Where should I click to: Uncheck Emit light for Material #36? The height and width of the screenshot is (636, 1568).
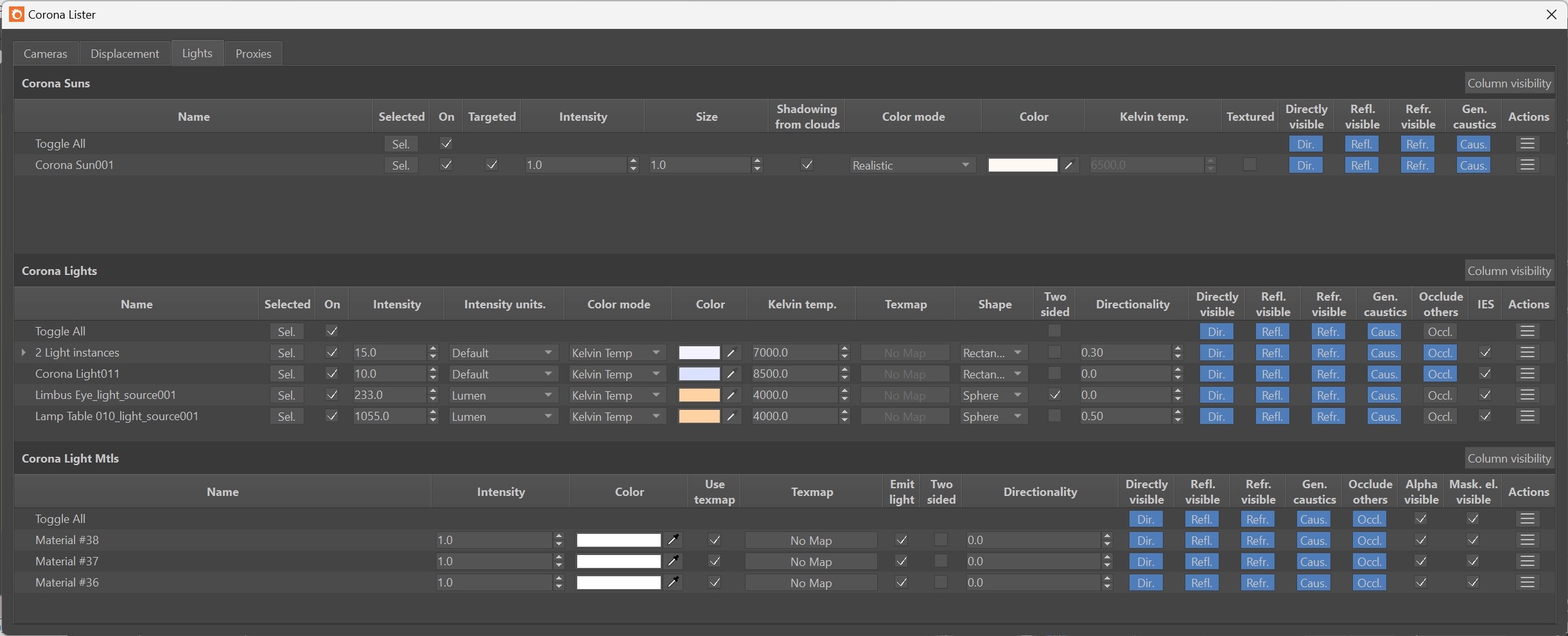(902, 582)
